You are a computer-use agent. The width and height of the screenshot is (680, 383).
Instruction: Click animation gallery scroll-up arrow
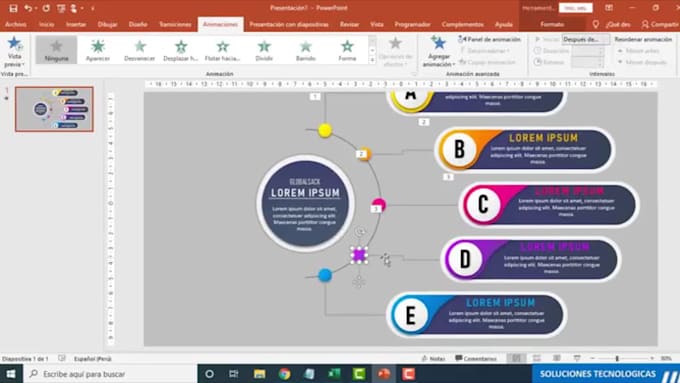coord(373,41)
